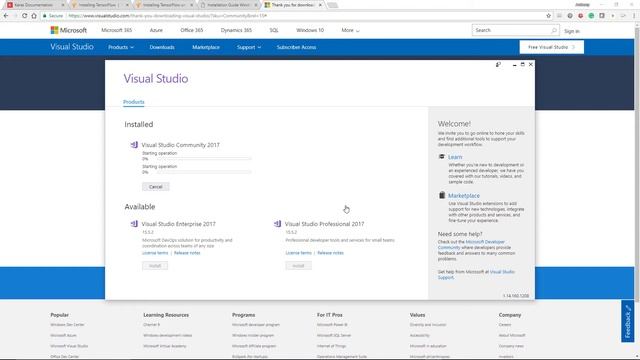Open the Feedback side tab

[x=628, y=321]
